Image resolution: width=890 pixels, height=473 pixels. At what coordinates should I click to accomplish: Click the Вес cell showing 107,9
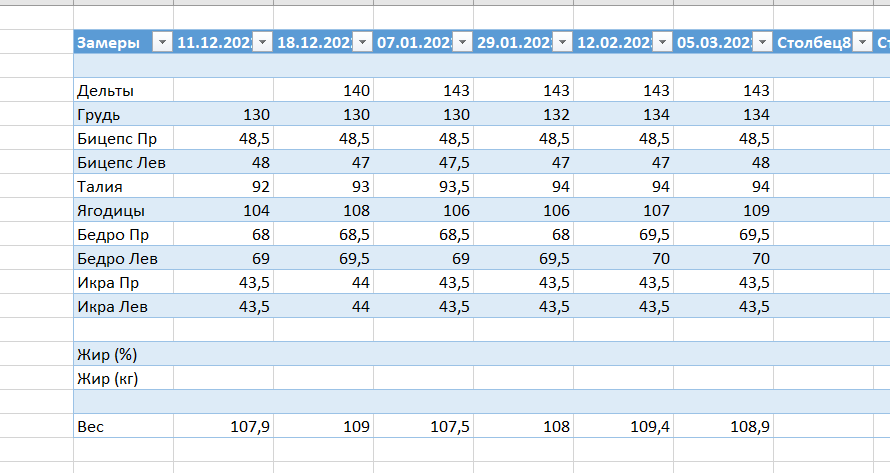tap(223, 427)
